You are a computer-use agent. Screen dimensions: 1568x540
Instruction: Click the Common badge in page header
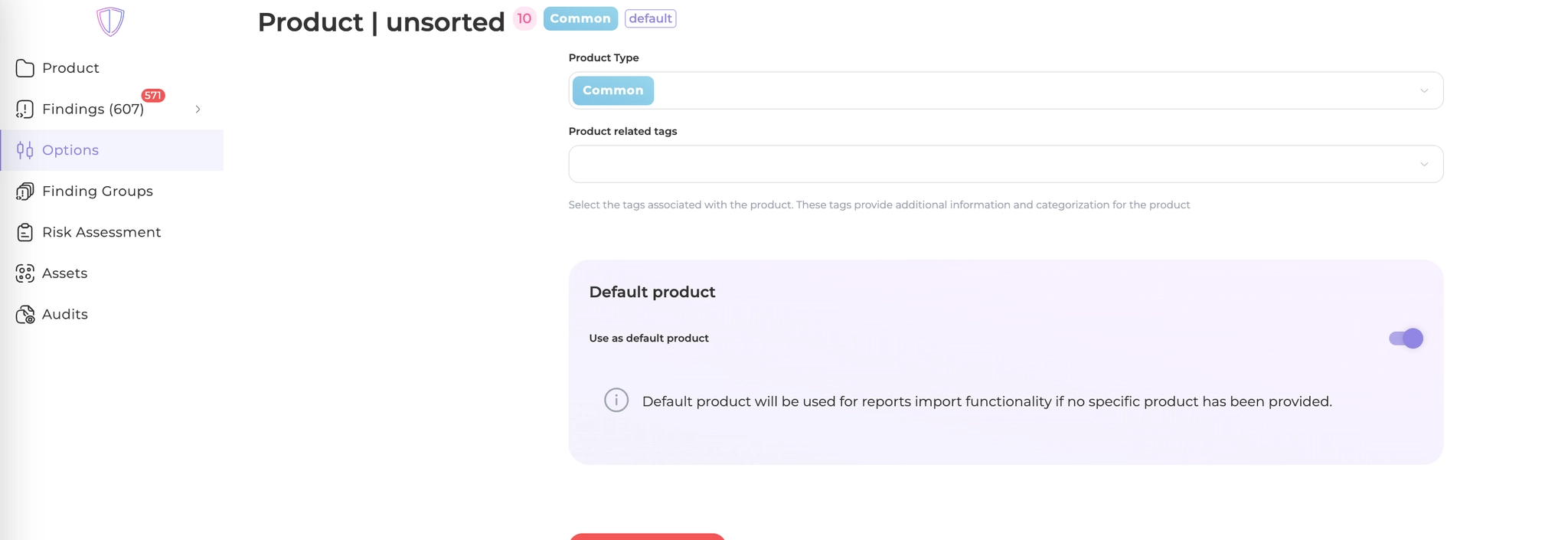[x=580, y=18]
